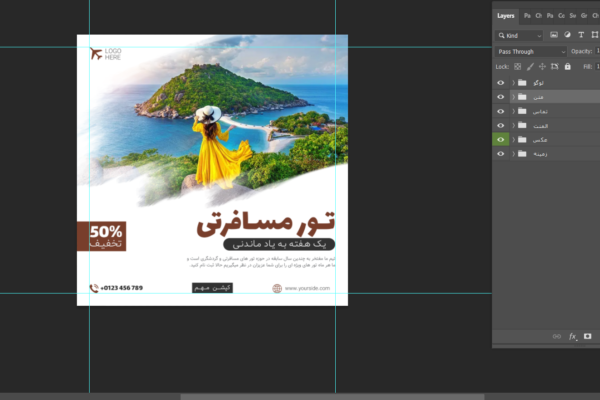Hide the green-marked عکس group

click(501, 139)
